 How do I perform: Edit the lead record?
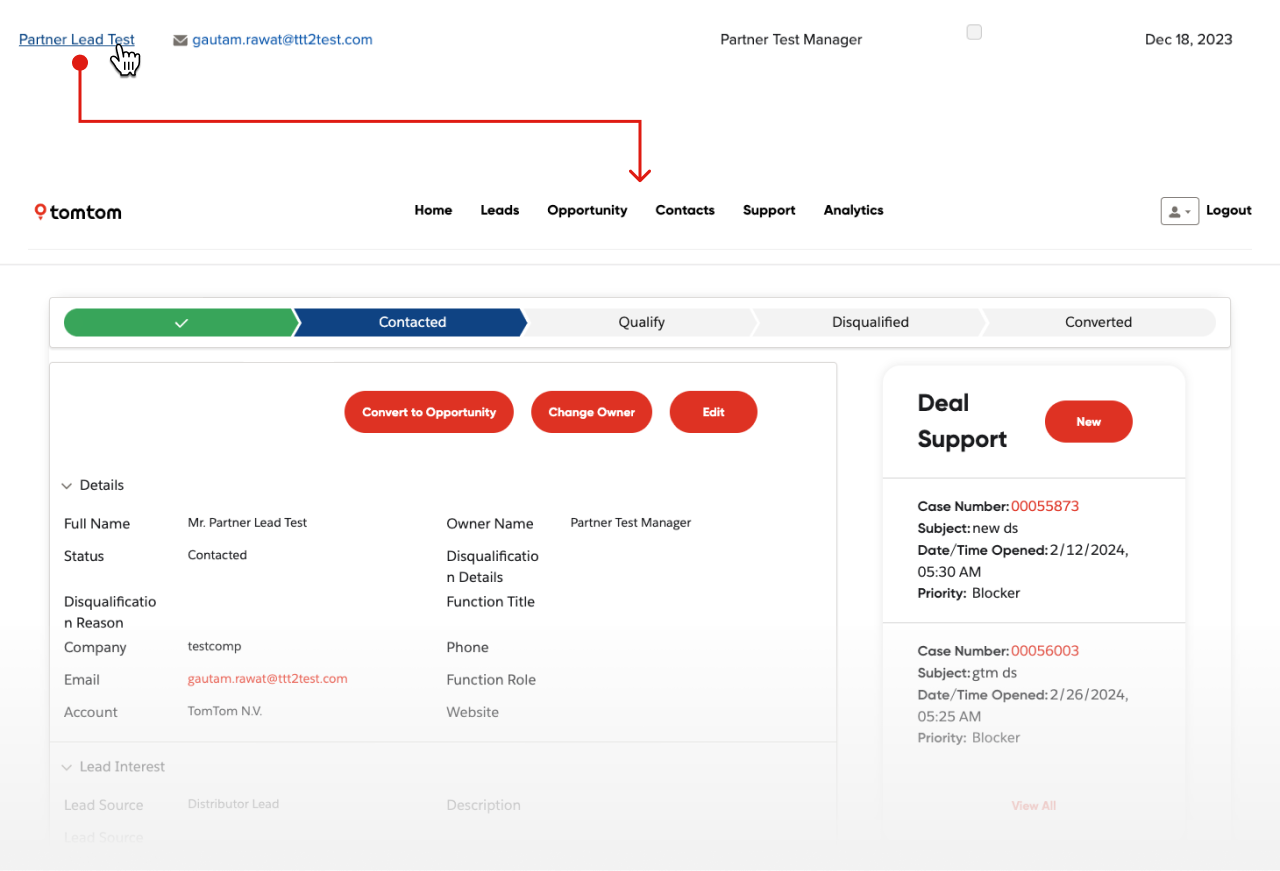(x=713, y=412)
